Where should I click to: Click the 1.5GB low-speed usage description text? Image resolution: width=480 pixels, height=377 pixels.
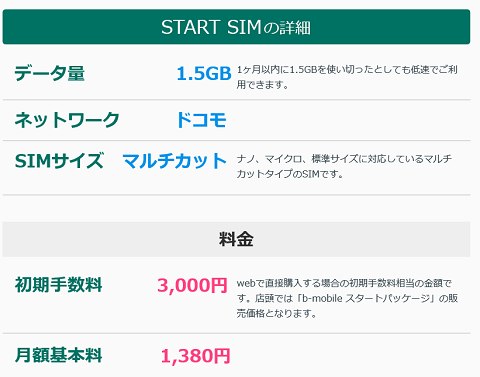(347, 77)
